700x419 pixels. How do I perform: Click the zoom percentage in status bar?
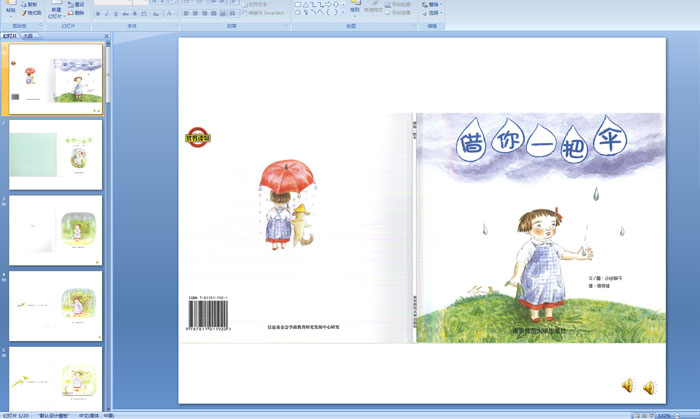click(664, 416)
